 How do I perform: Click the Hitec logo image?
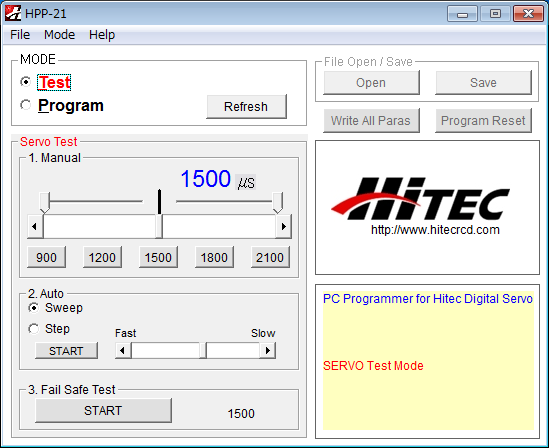(x=420, y=198)
